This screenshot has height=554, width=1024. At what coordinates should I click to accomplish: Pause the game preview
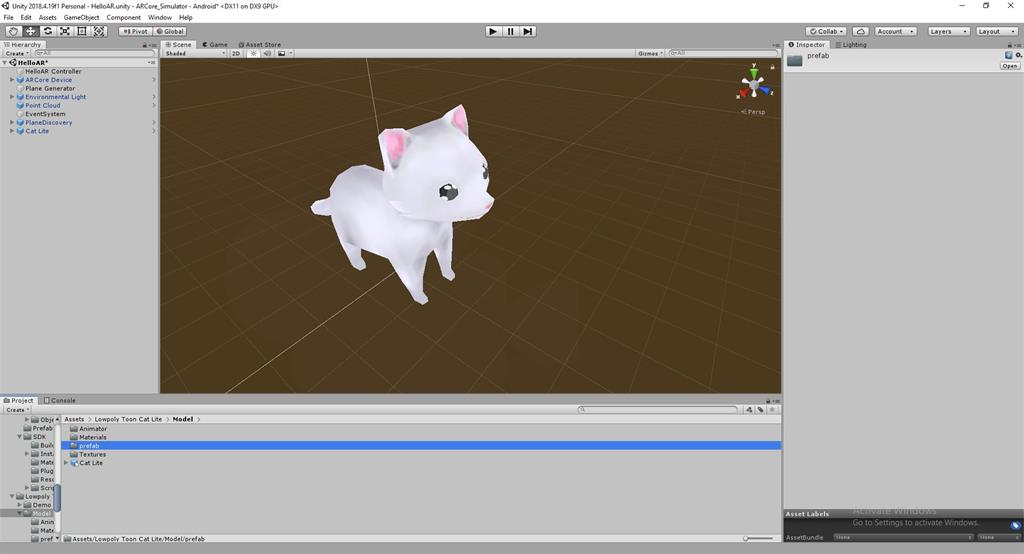coord(511,31)
